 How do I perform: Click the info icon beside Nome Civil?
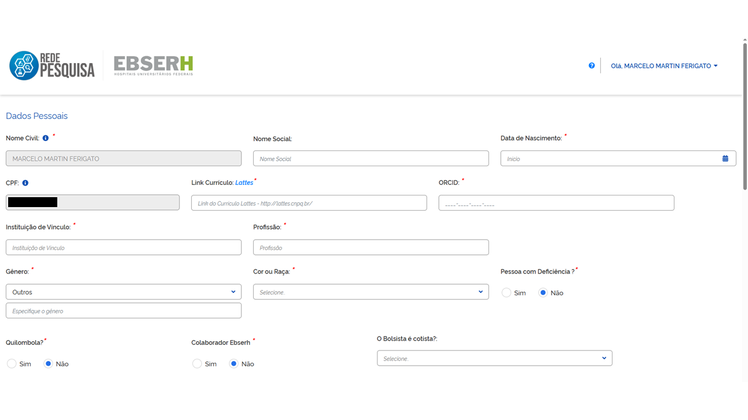click(46, 138)
